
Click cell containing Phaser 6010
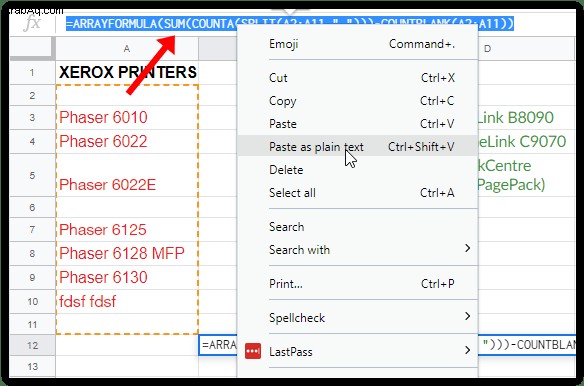[x=127, y=118]
